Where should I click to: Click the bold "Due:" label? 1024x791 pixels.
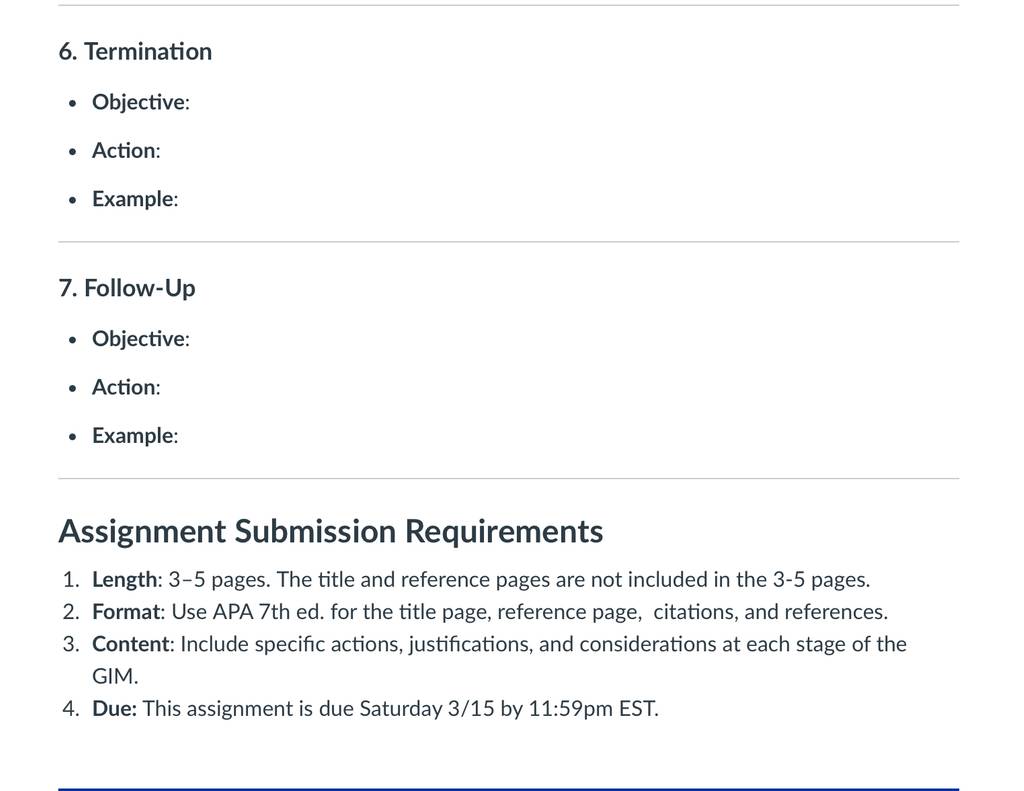coord(114,709)
